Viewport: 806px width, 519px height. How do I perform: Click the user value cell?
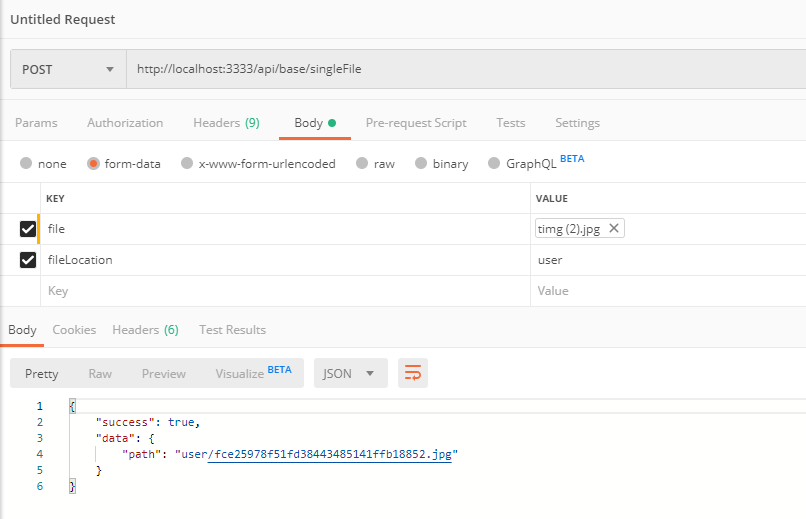668,260
